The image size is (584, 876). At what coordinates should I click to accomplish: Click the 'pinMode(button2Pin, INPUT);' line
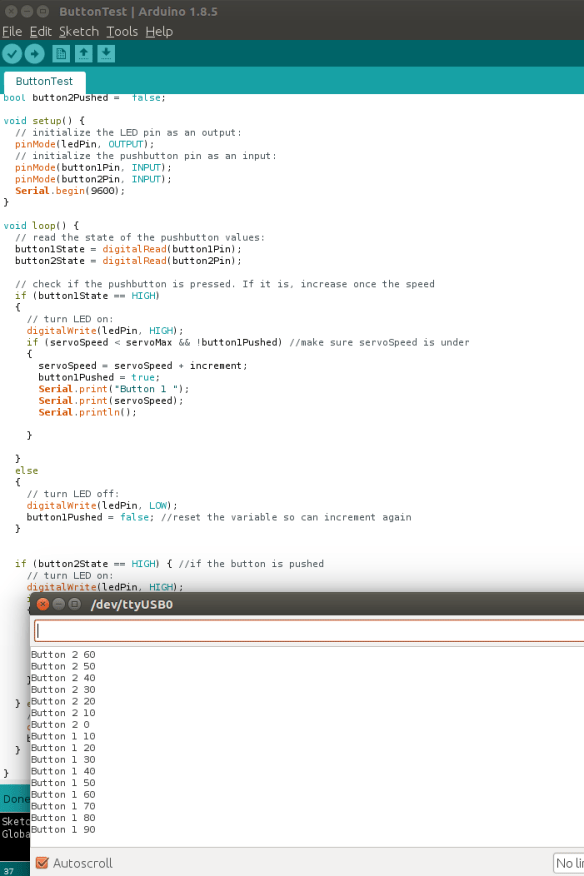coord(93,179)
